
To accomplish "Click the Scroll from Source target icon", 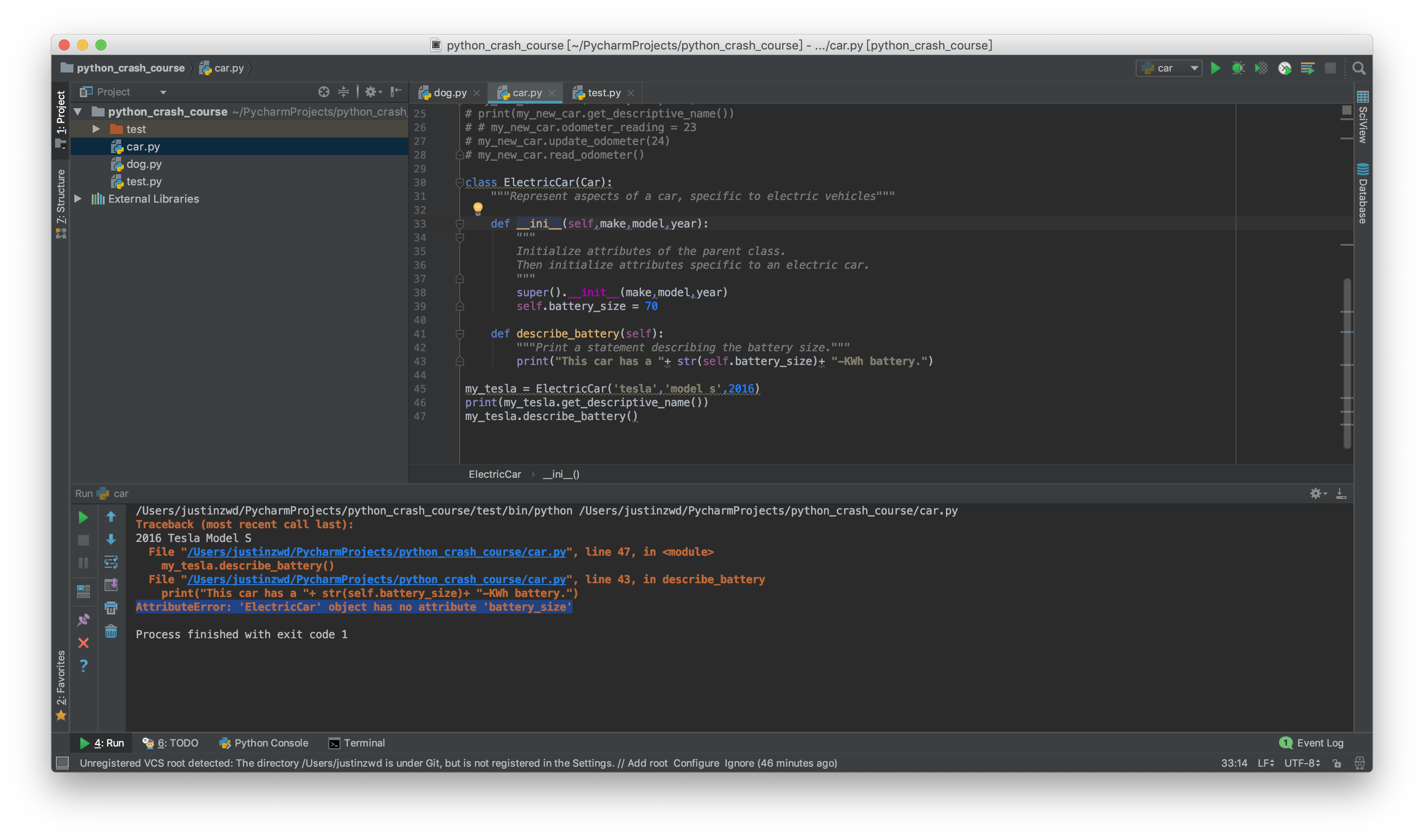I will (x=323, y=92).
